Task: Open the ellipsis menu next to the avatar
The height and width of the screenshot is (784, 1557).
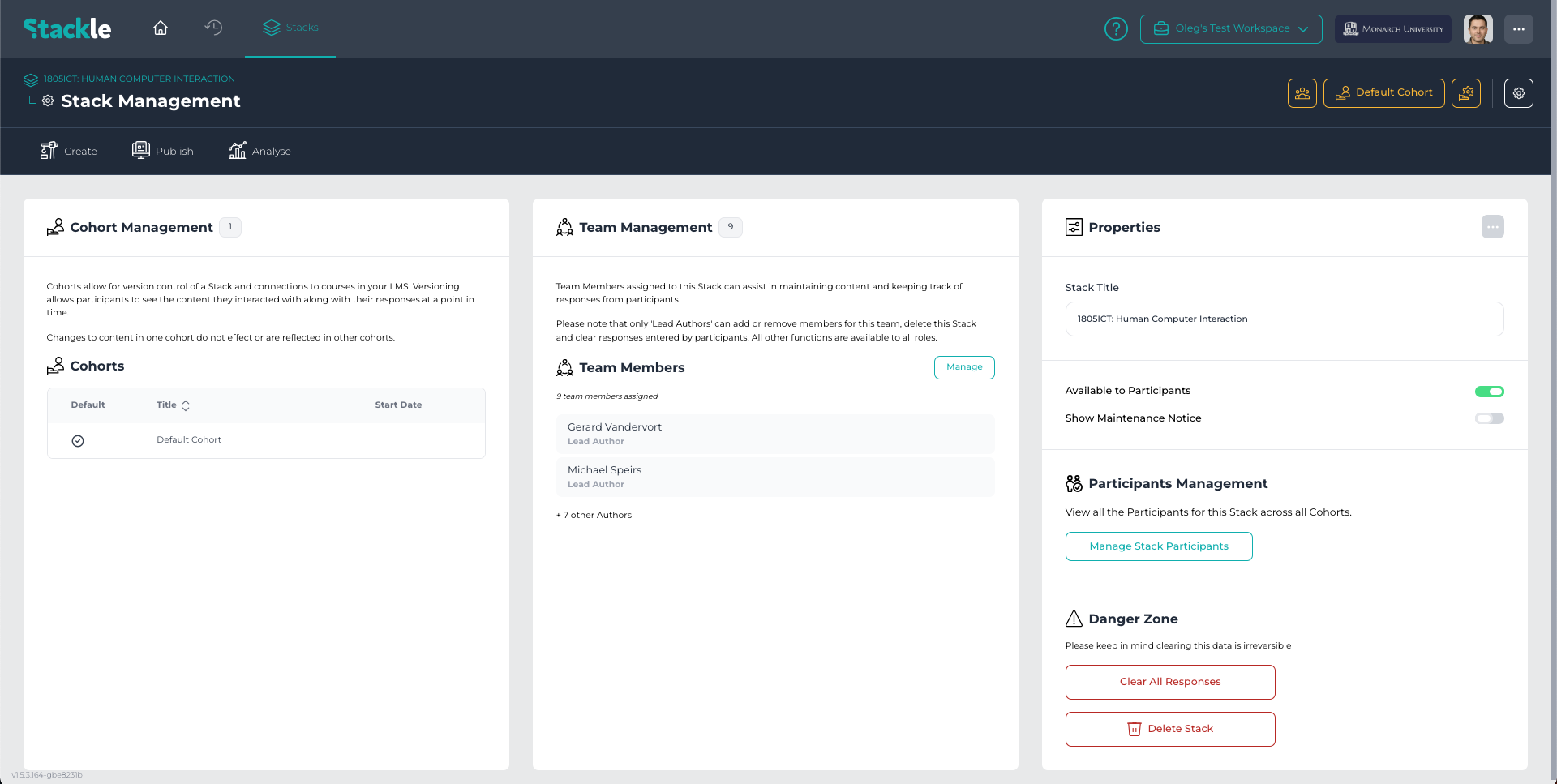Action: (1519, 28)
